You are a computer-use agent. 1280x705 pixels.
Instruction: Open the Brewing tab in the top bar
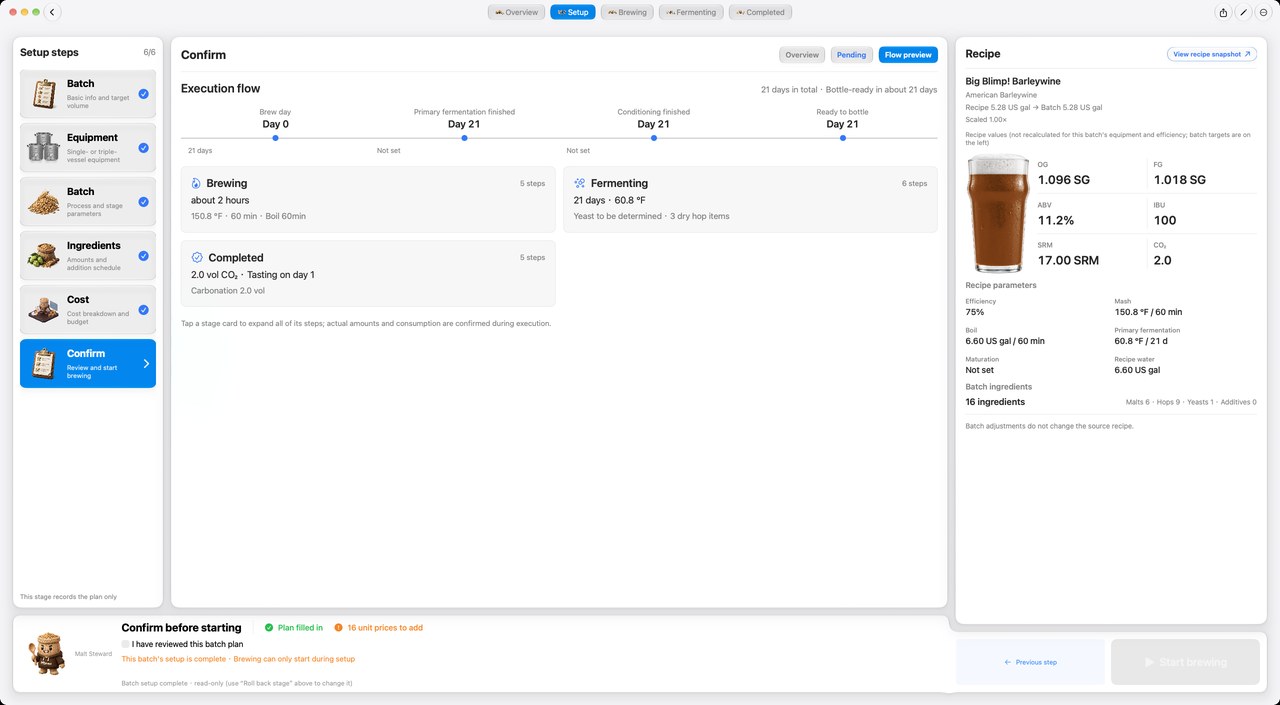[x=627, y=12]
